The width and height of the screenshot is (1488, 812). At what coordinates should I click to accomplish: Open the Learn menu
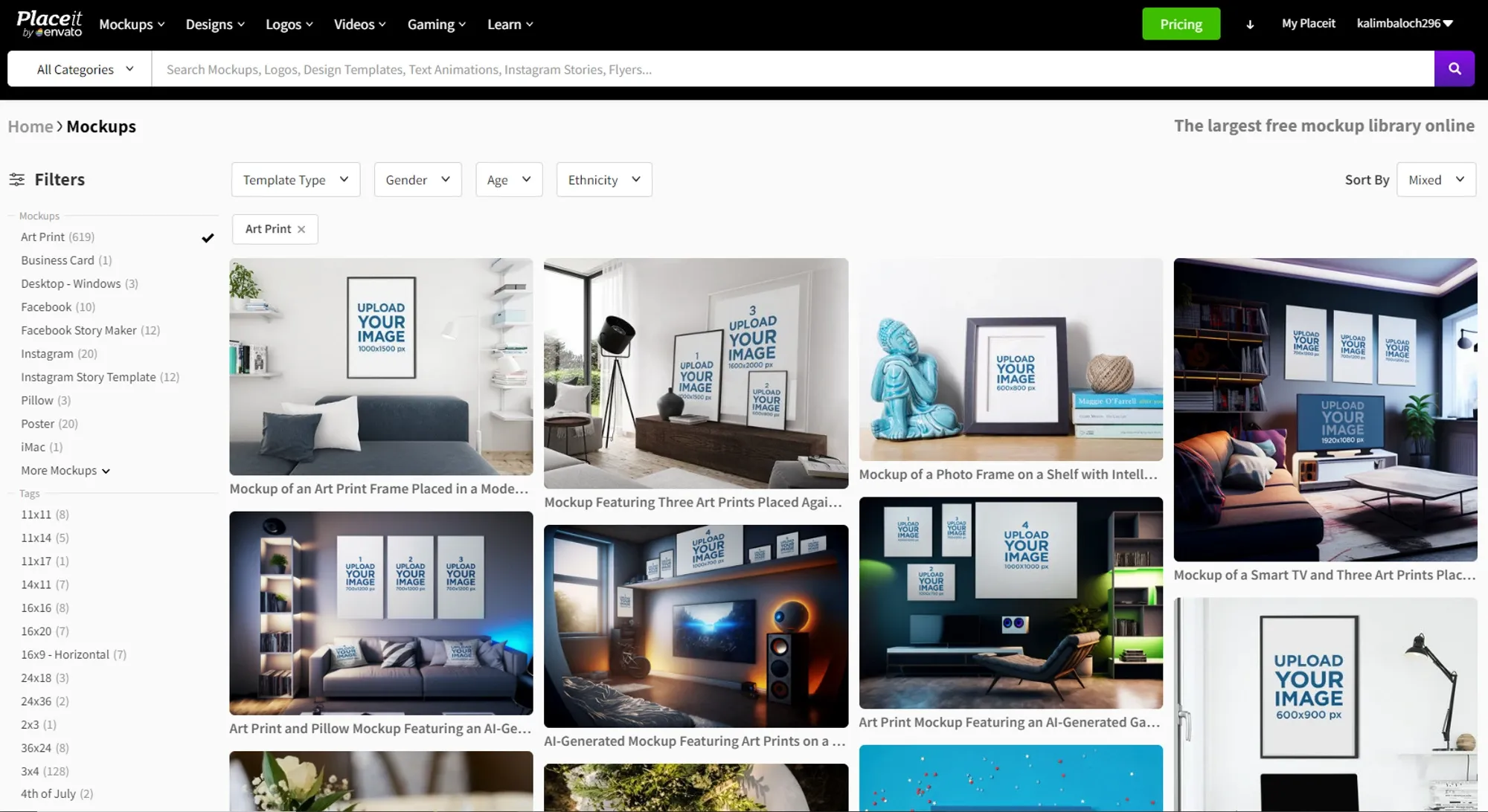510,25
